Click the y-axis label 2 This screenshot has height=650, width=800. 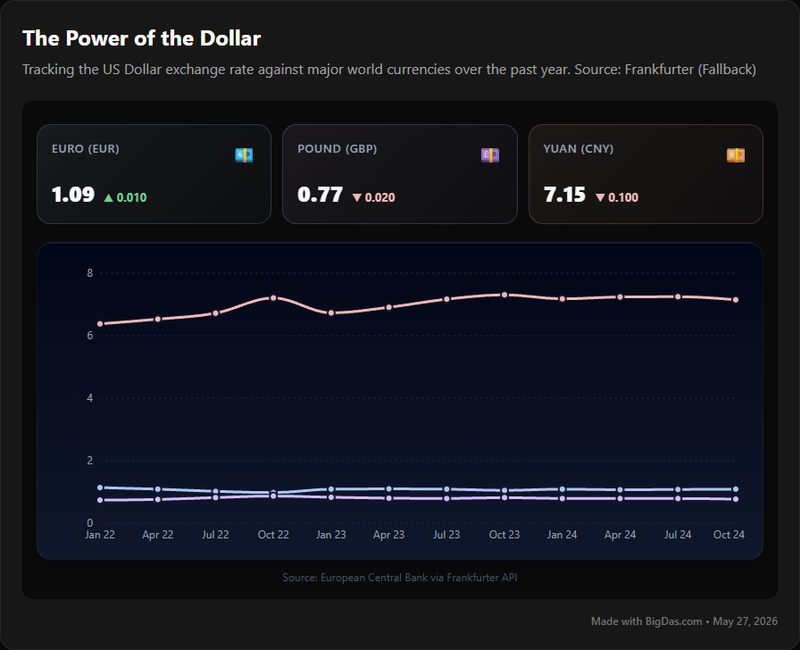tap(90, 460)
